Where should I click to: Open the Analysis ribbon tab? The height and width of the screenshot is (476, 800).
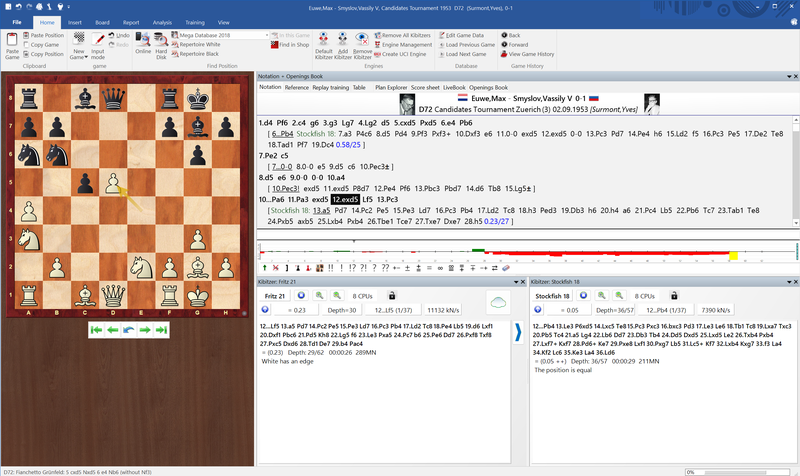162,22
